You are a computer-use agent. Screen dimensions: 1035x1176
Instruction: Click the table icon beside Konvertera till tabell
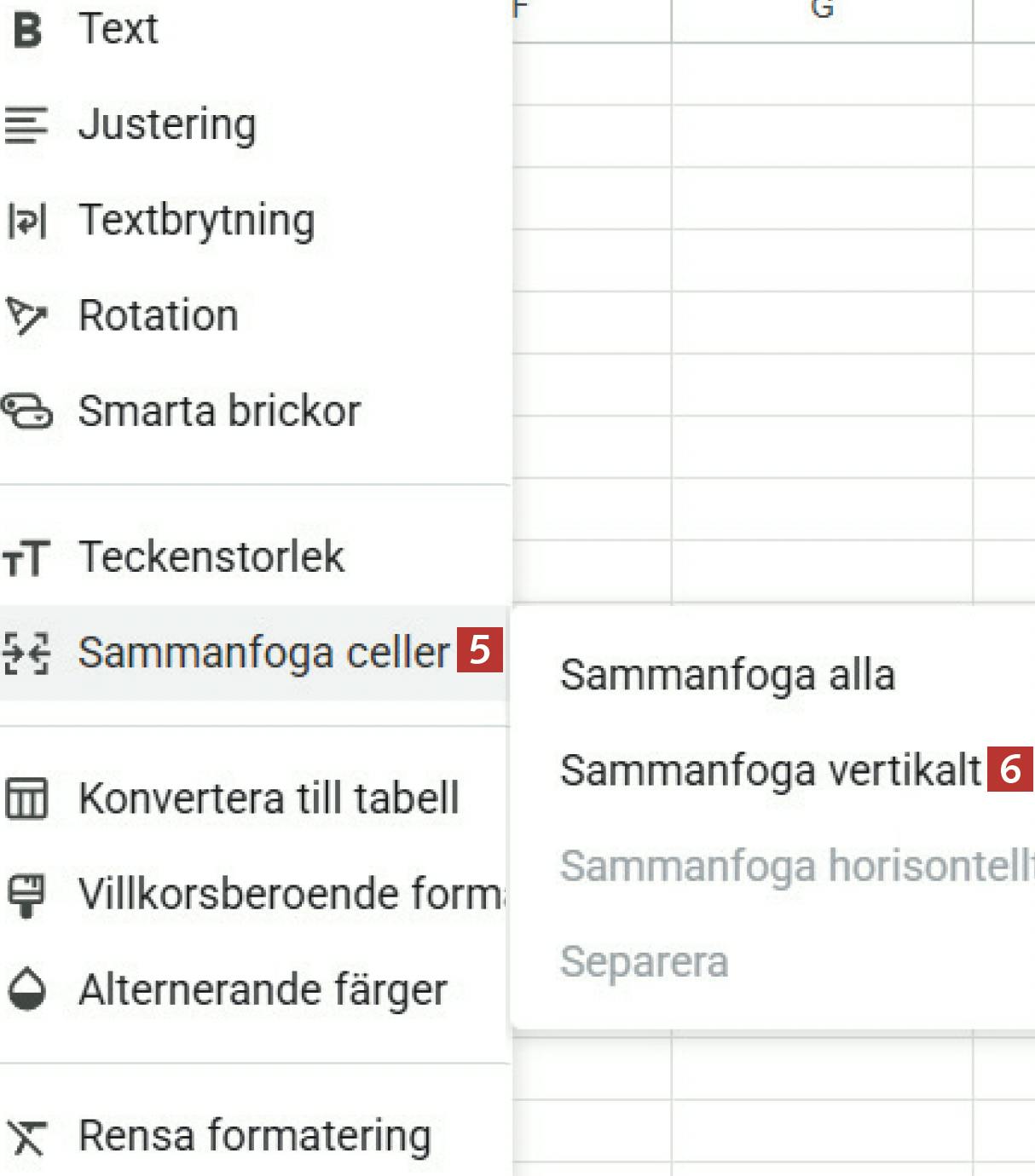26,799
